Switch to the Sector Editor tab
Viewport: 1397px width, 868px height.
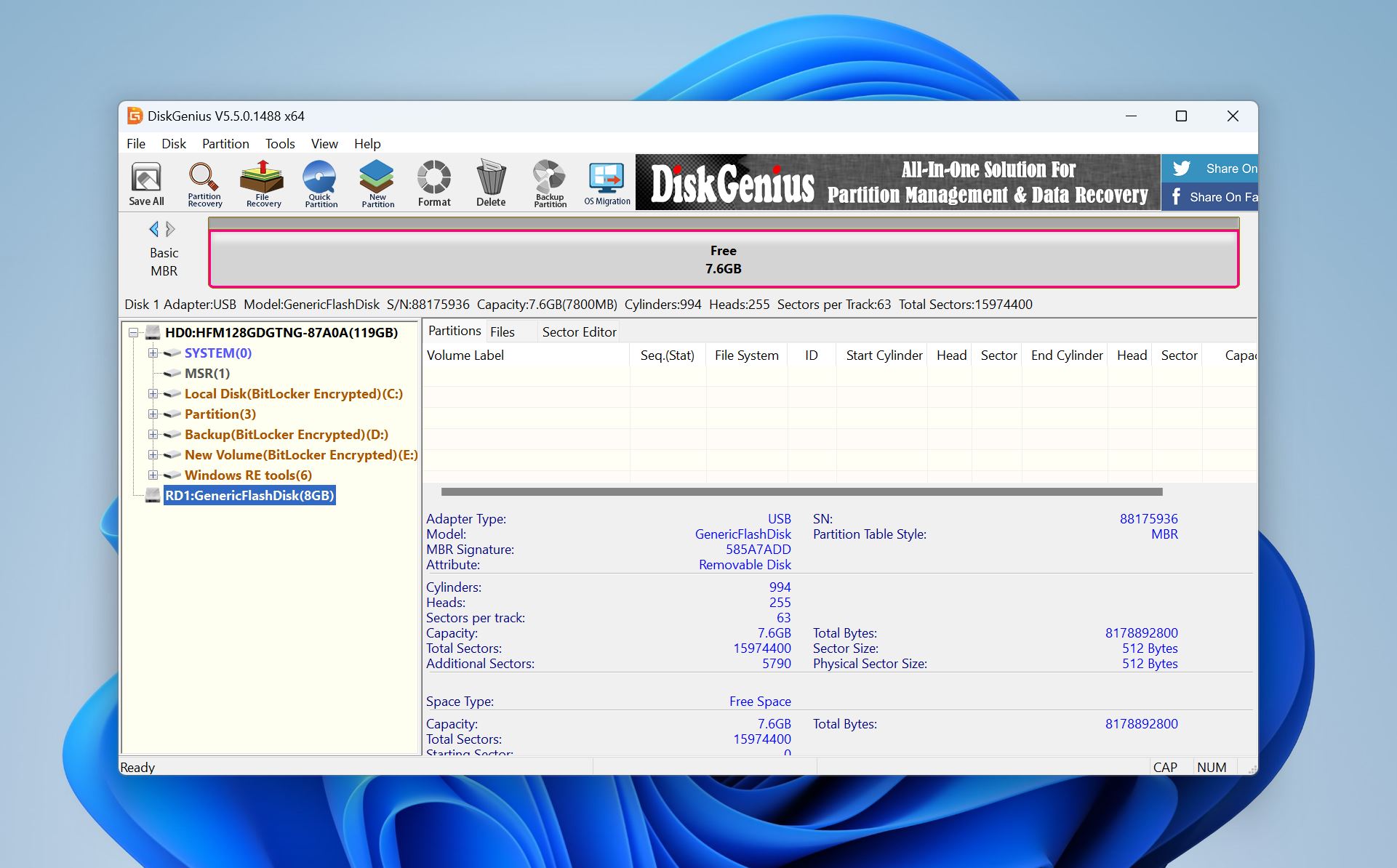click(578, 331)
